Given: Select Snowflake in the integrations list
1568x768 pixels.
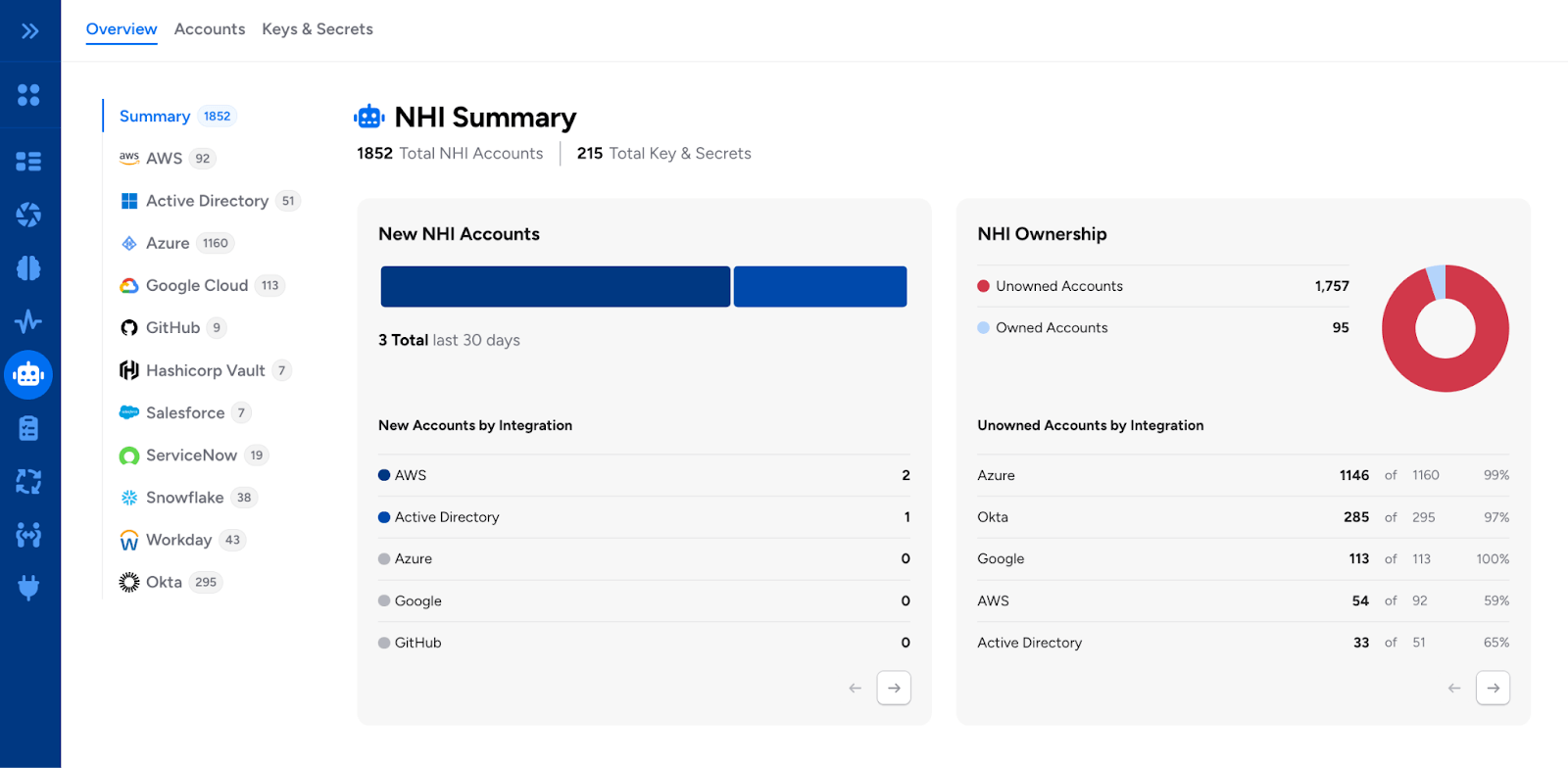Looking at the screenshot, I should [x=184, y=498].
